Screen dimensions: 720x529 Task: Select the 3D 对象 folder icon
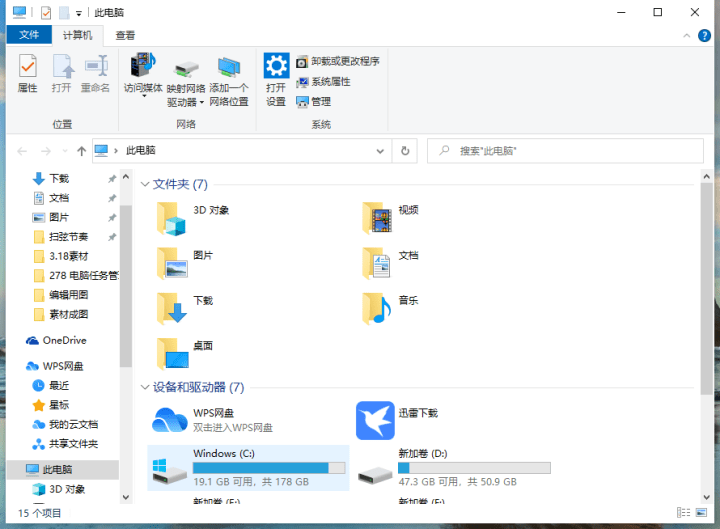tap(172, 218)
